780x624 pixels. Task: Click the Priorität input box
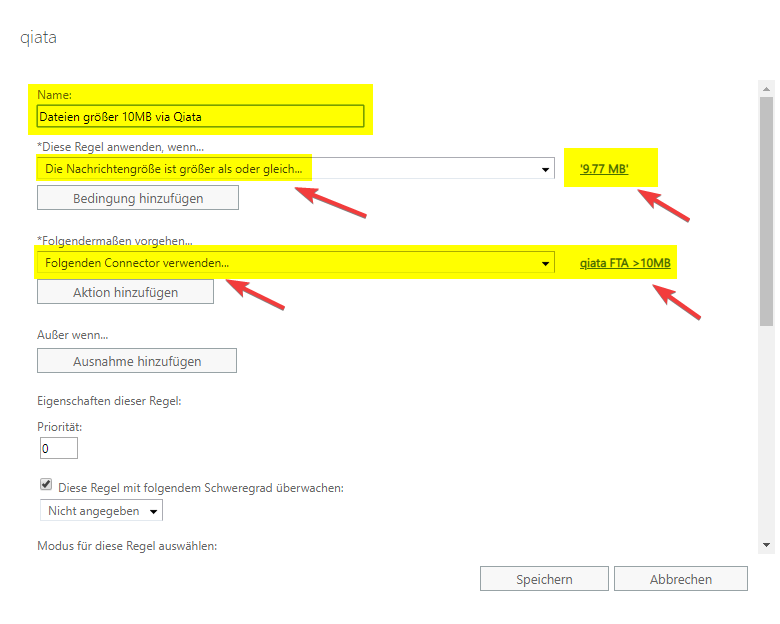pos(58,448)
